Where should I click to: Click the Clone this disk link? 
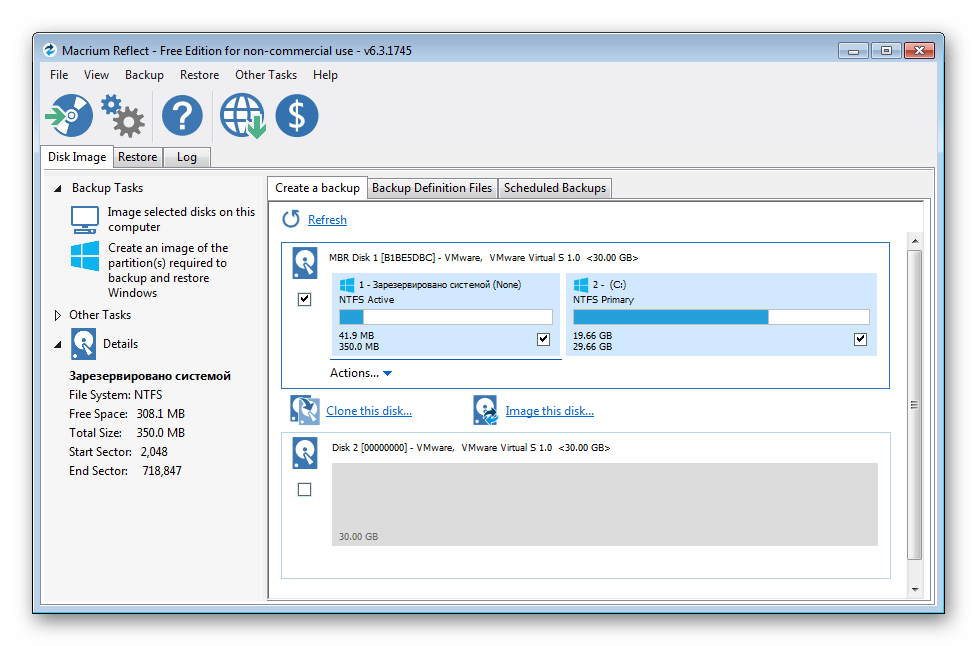(368, 411)
